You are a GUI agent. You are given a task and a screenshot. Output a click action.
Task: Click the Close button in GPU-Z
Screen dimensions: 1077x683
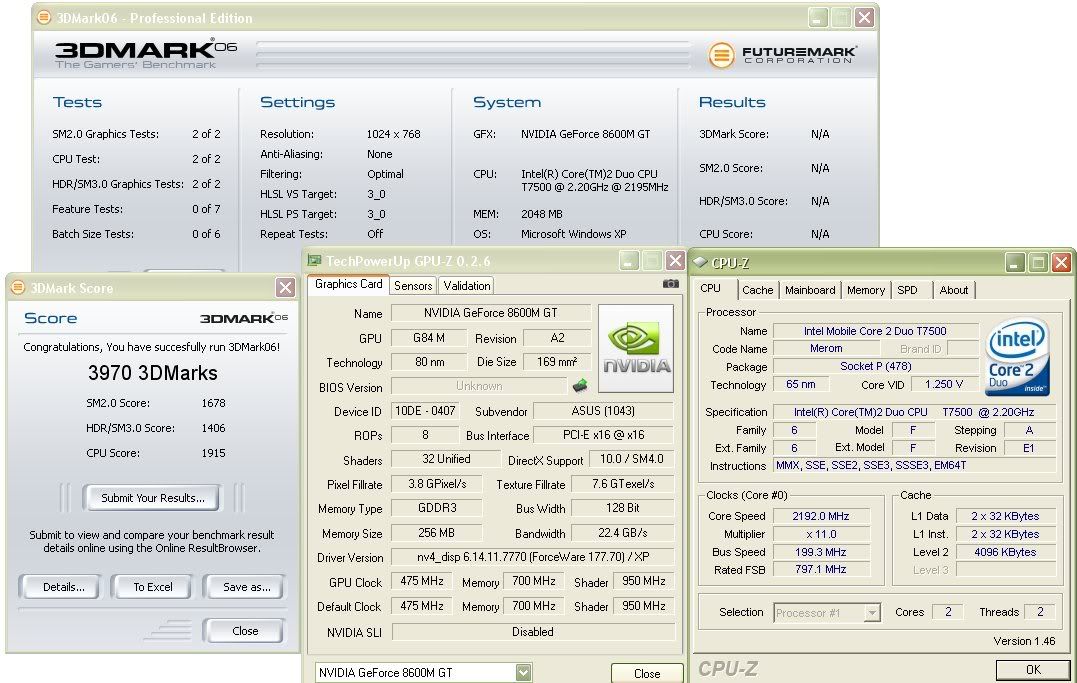646,673
